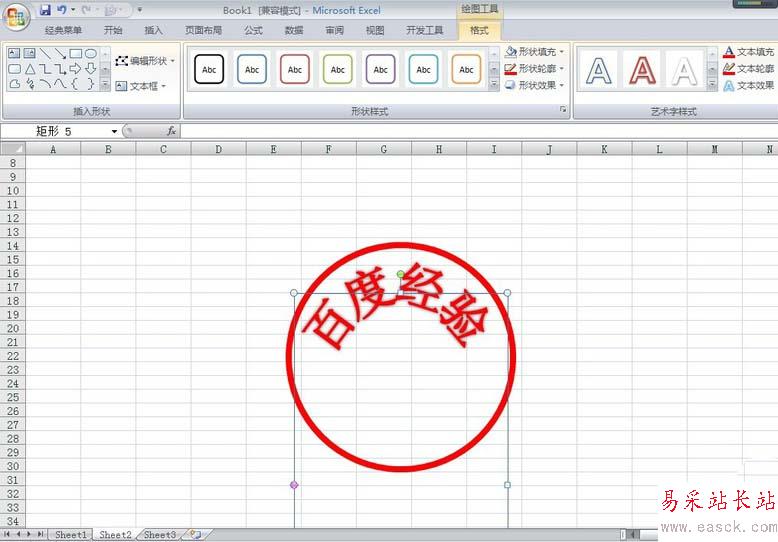Open the 页面布局 ribbon tab
Image resolution: width=778 pixels, height=542 pixels.
(x=203, y=30)
